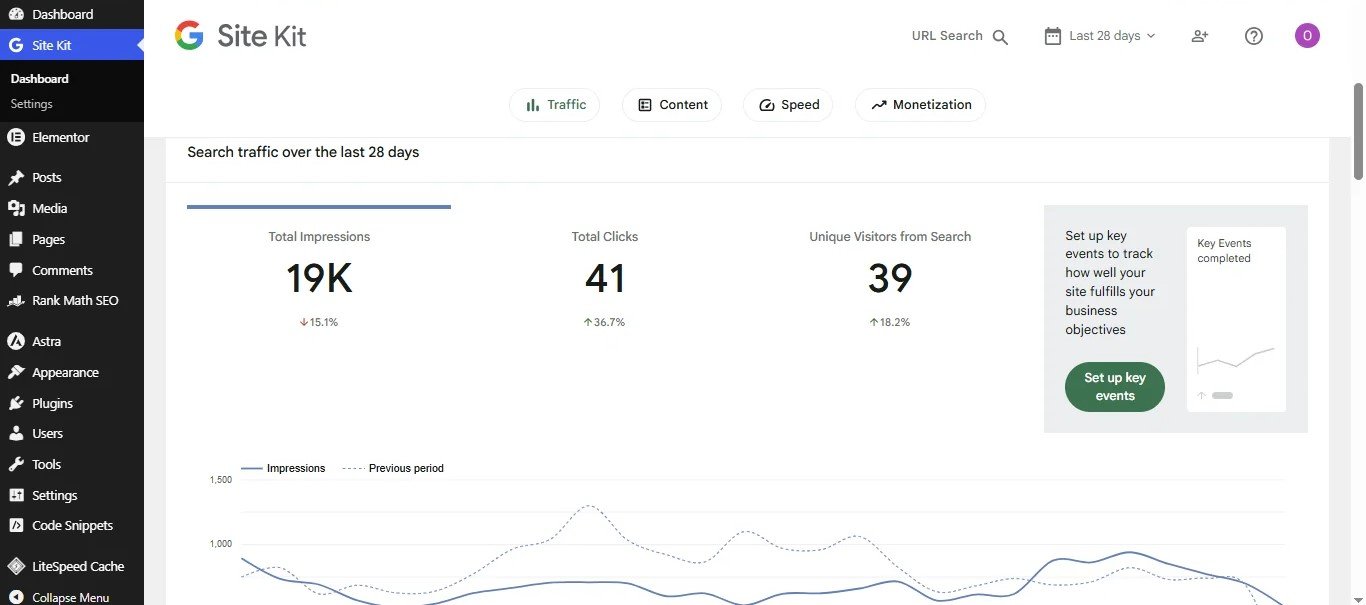Click the Media library icon
The width and height of the screenshot is (1366, 605).
[16, 208]
